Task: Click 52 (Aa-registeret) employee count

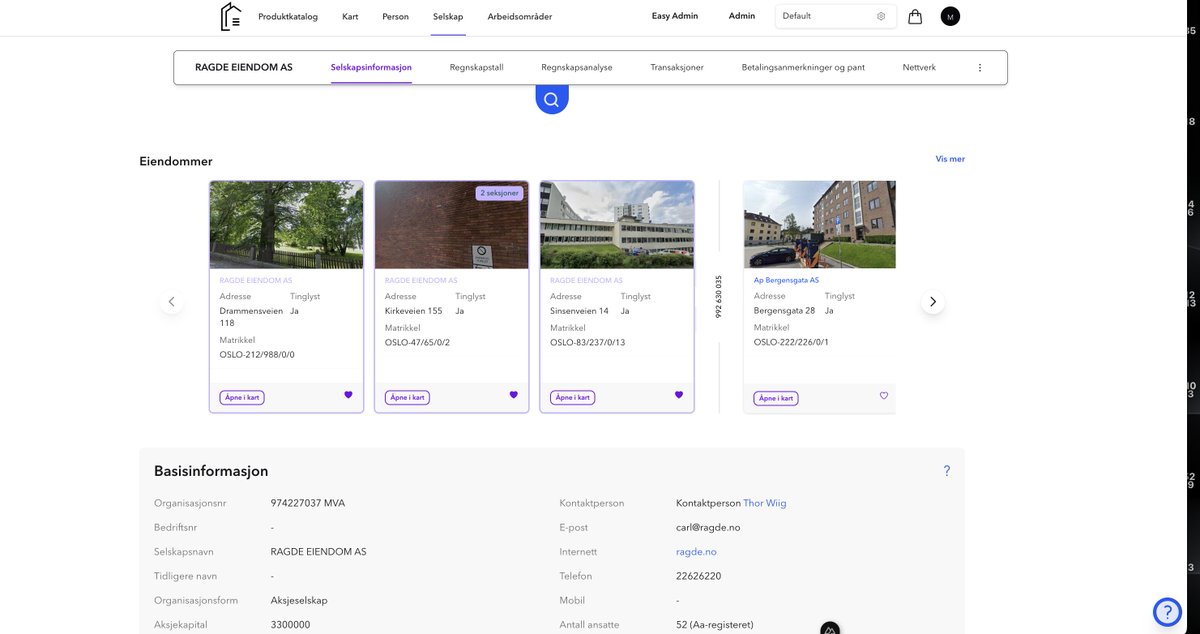Action: pyautogui.click(x=715, y=625)
